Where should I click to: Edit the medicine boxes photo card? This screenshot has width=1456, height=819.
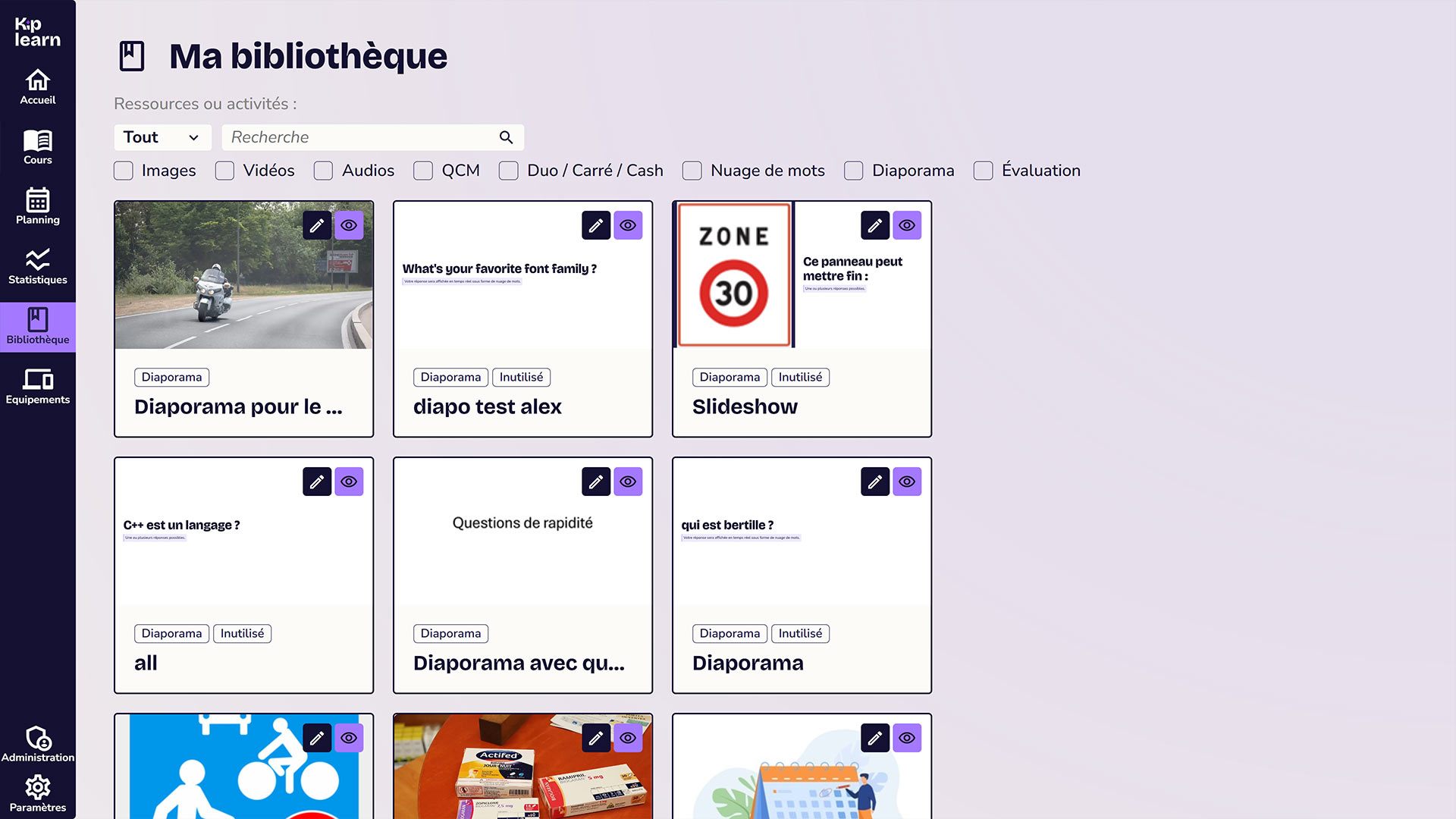tap(596, 738)
